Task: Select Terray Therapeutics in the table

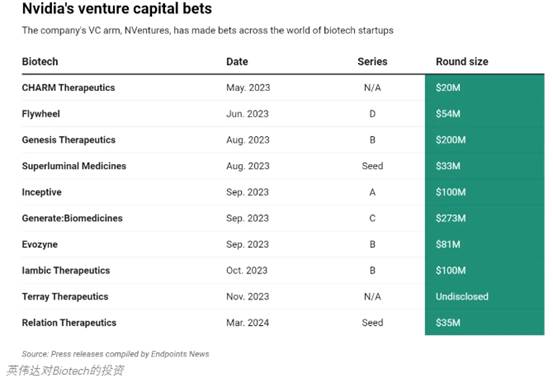Action: tap(65, 296)
